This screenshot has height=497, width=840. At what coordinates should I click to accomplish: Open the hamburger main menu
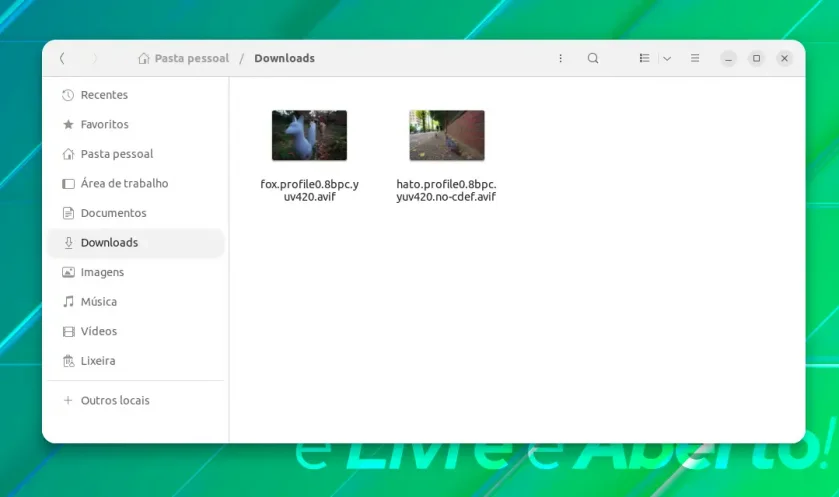pyautogui.click(x=695, y=58)
